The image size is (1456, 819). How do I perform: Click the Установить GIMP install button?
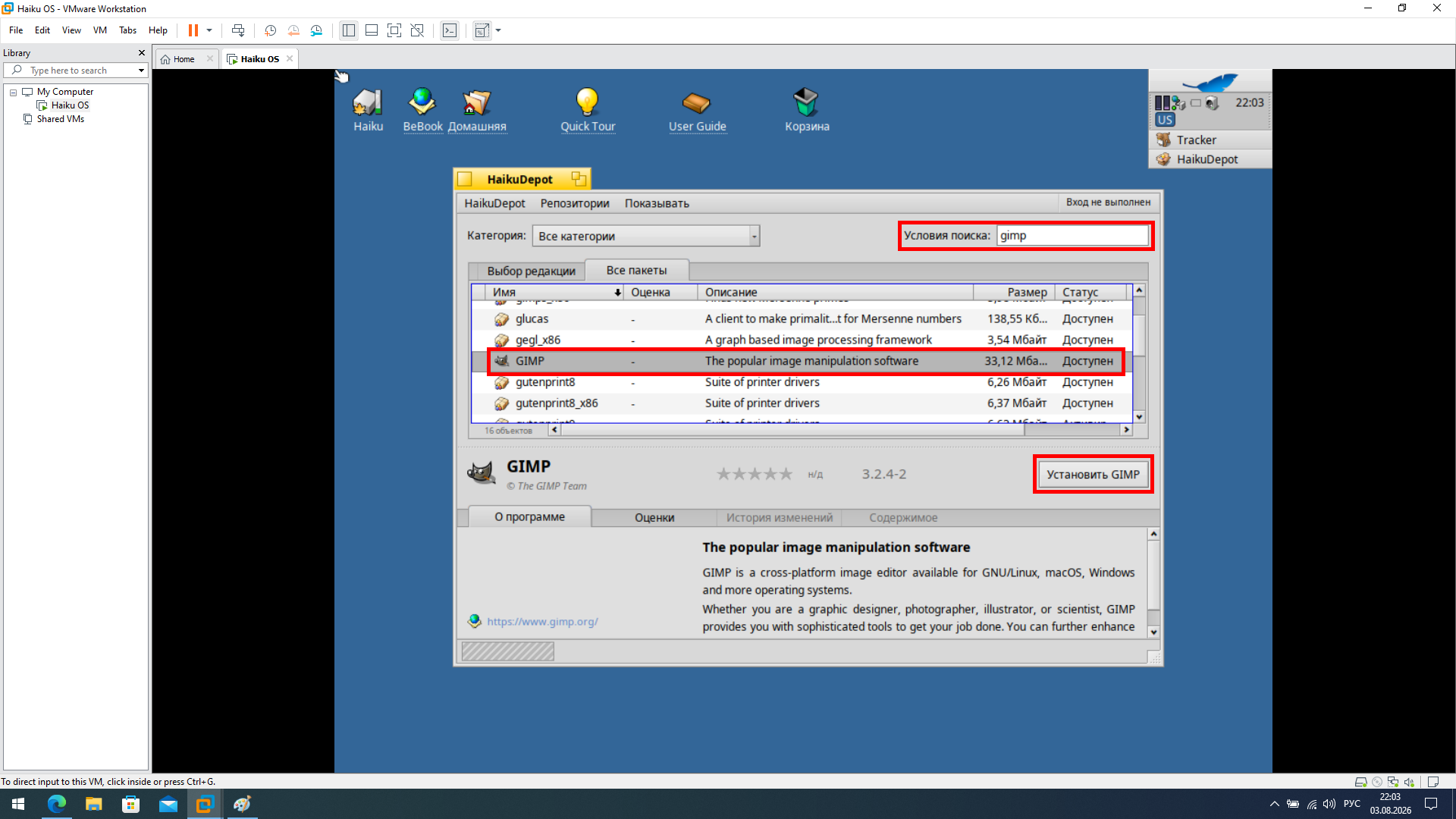pyautogui.click(x=1093, y=475)
